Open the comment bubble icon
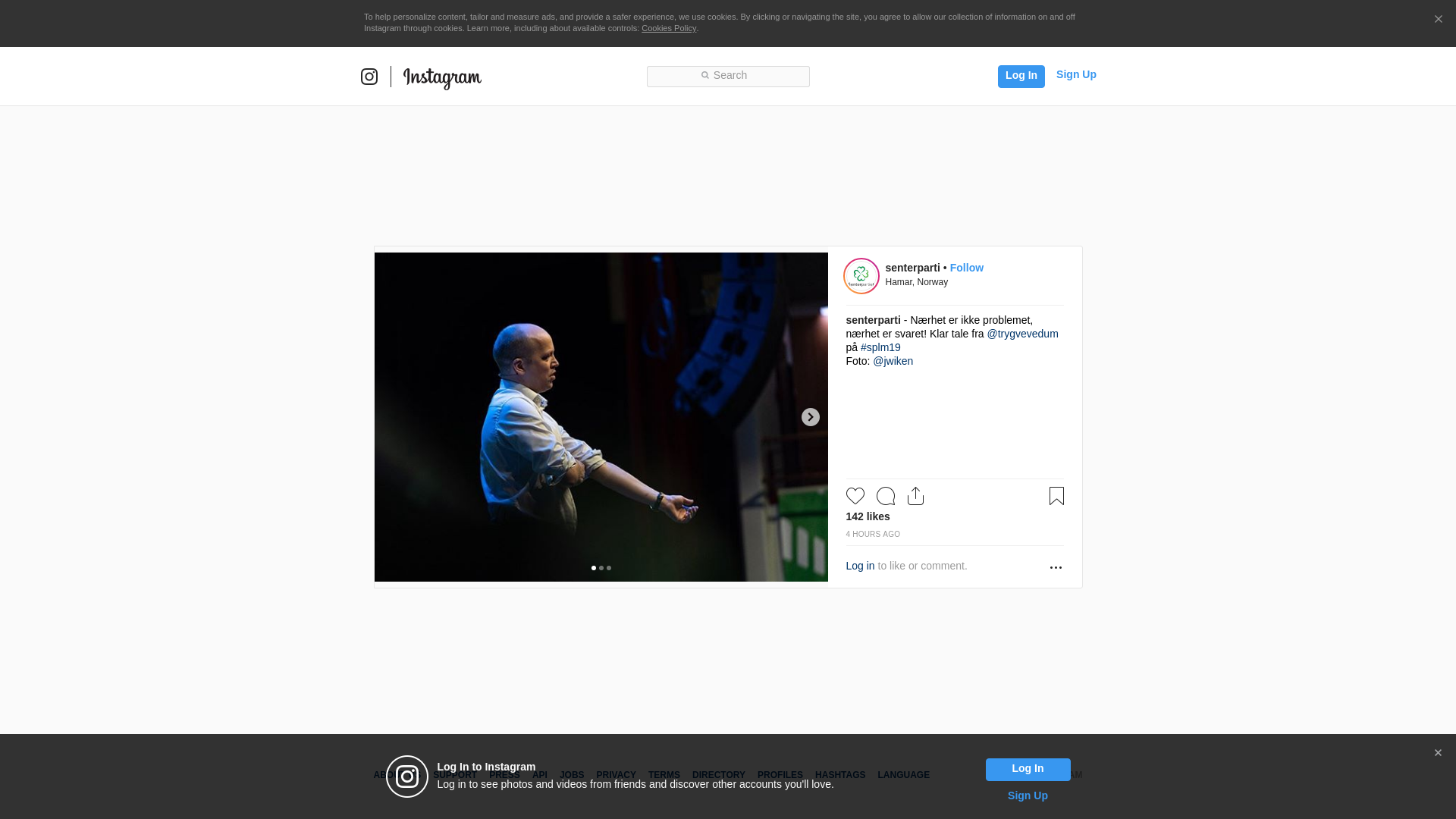Viewport: 1456px width, 819px height. pyautogui.click(x=885, y=496)
